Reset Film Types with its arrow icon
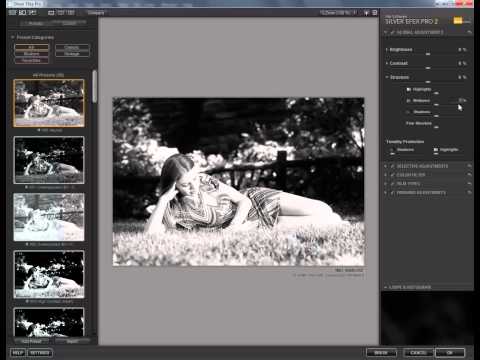 469,184
